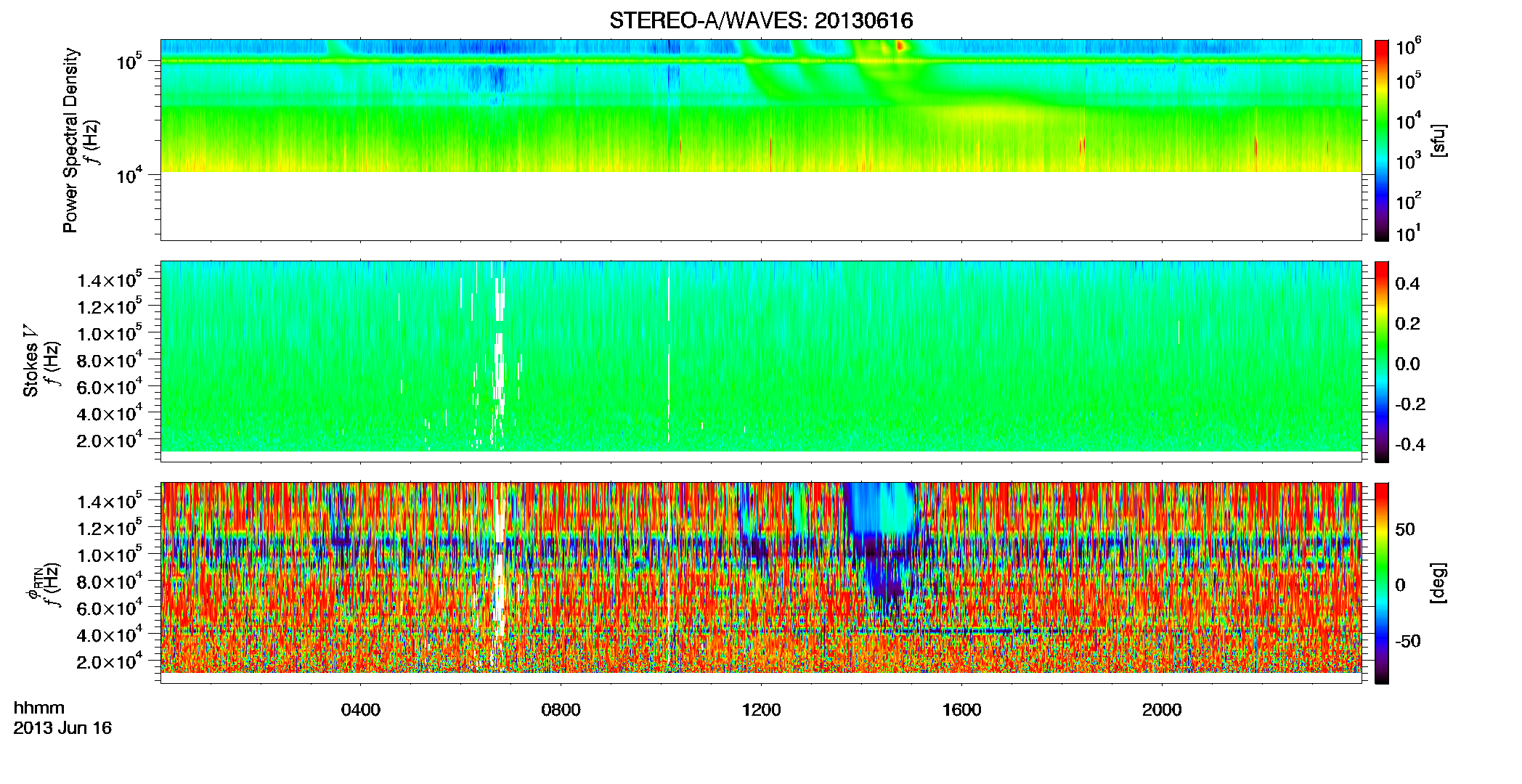Click the red intense burst in top spectrogram

click(x=900, y=46)
